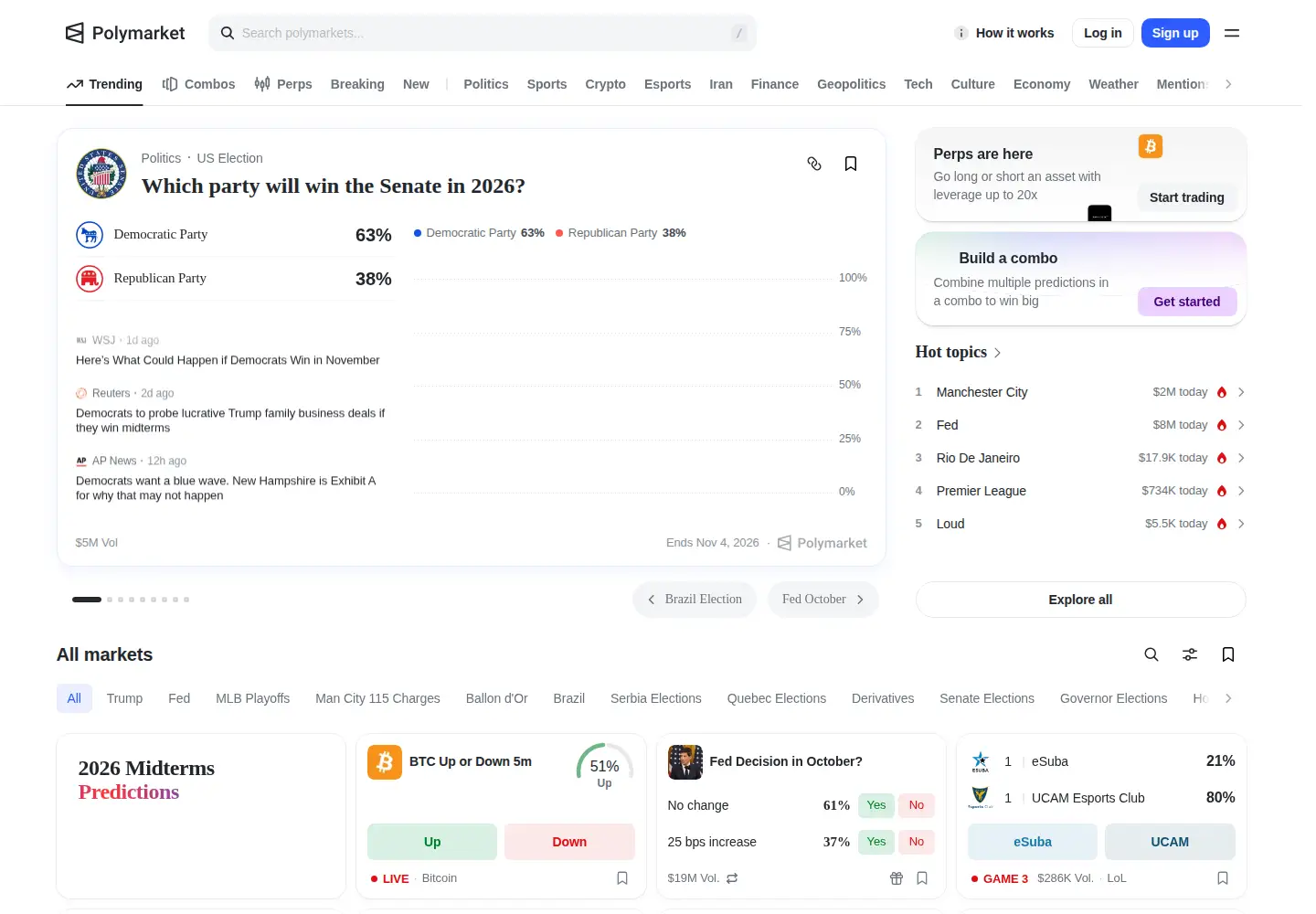Open the Crypto category
1316x914 pixels.
[605, 84]
